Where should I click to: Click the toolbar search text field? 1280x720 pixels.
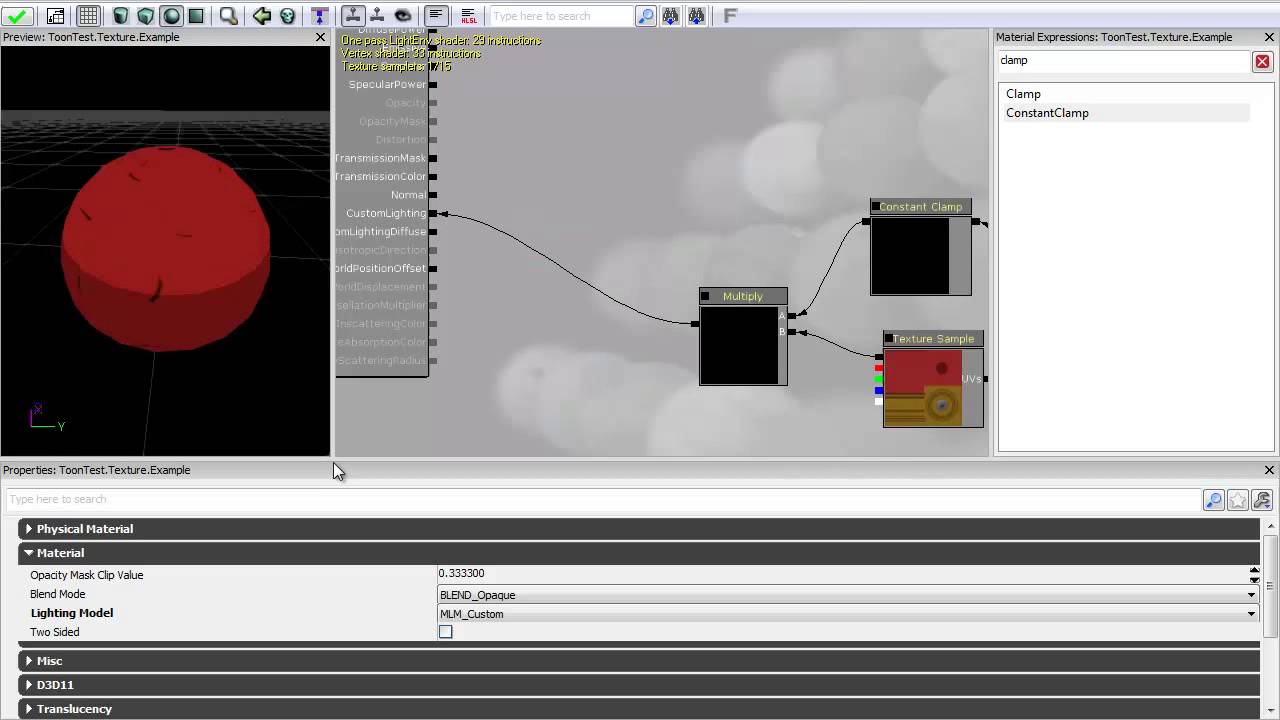(x=562, y=16)
